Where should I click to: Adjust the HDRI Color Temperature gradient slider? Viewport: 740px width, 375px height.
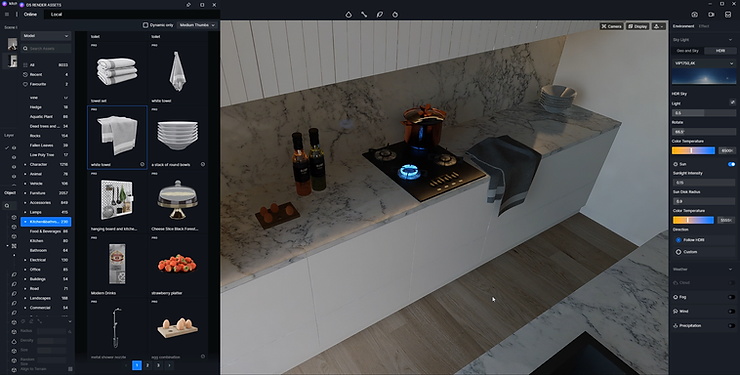pos(693,150)
